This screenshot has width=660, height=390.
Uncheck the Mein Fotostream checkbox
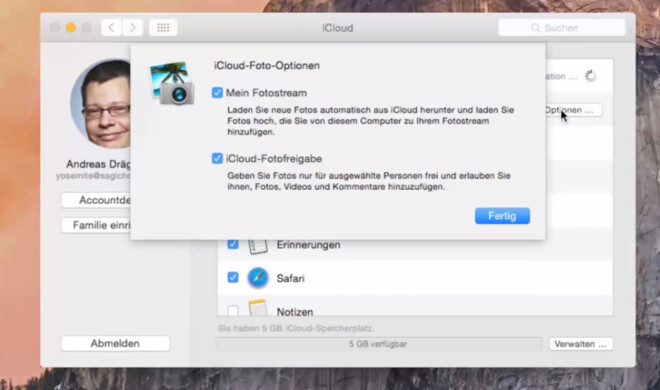pyautogui.click(x=217, y=93)
